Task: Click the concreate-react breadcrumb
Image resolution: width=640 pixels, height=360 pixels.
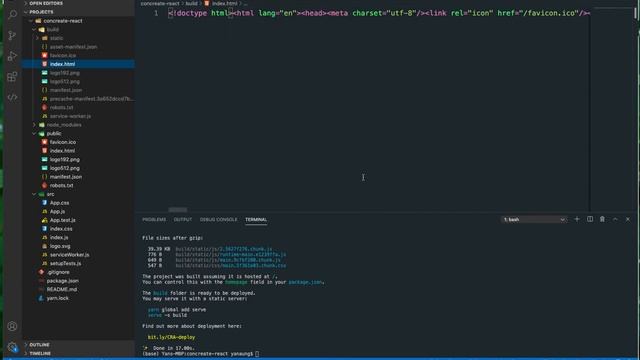Action: point(160,3)
